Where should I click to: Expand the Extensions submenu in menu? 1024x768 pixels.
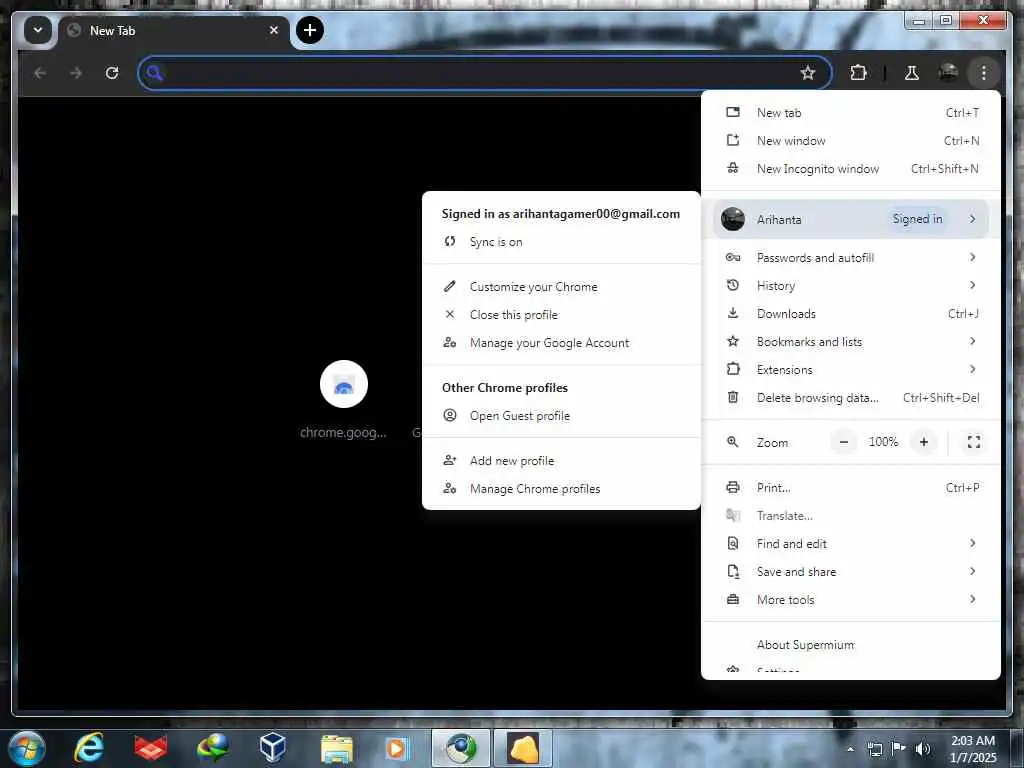[851, 370]
